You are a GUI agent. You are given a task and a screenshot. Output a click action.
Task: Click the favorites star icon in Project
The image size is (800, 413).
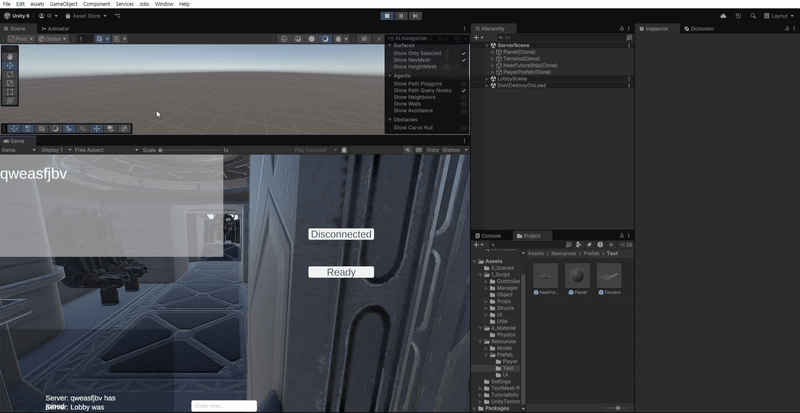point(611,245)
